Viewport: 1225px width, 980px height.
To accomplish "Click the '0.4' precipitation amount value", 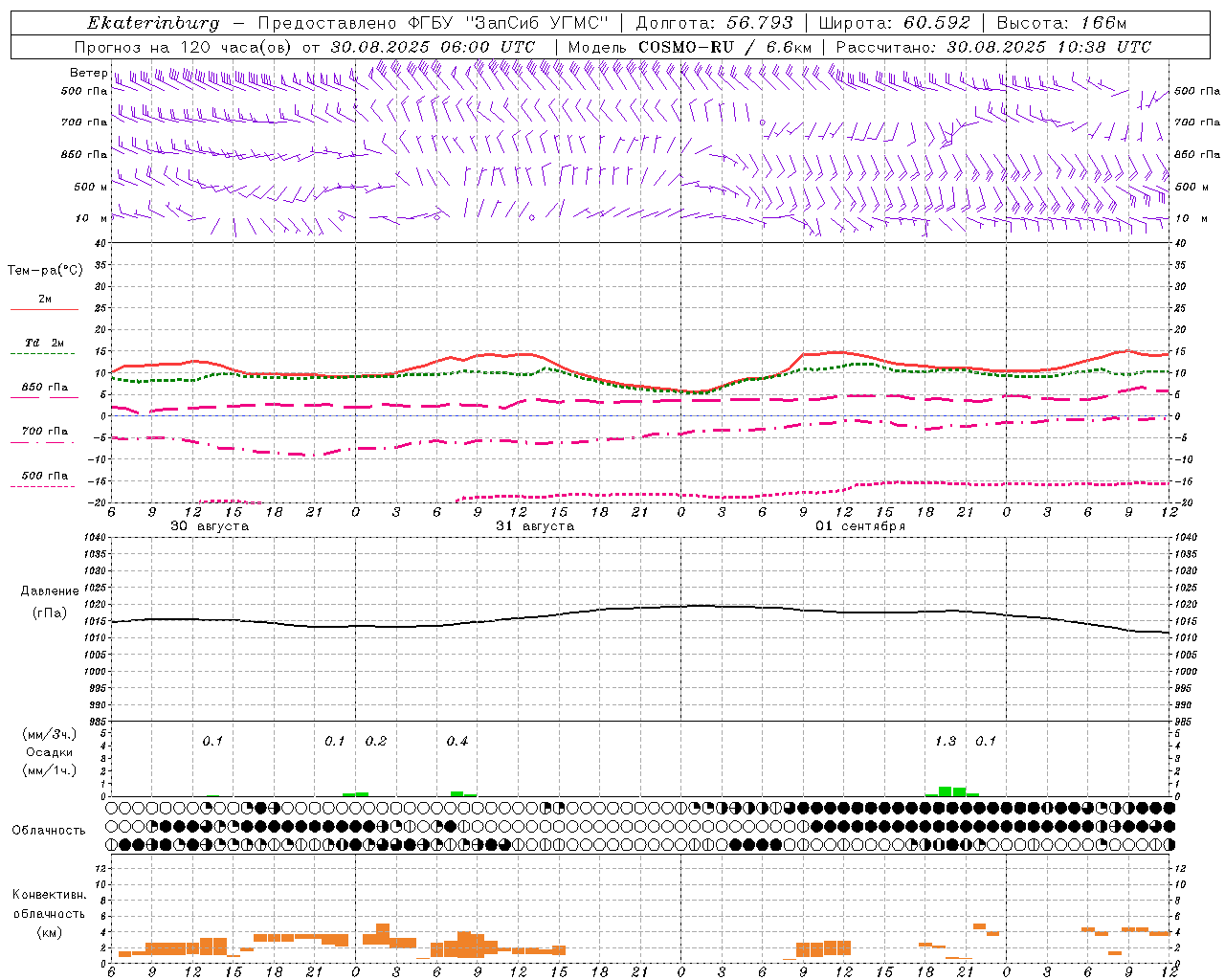I will (x=457, y=741).
